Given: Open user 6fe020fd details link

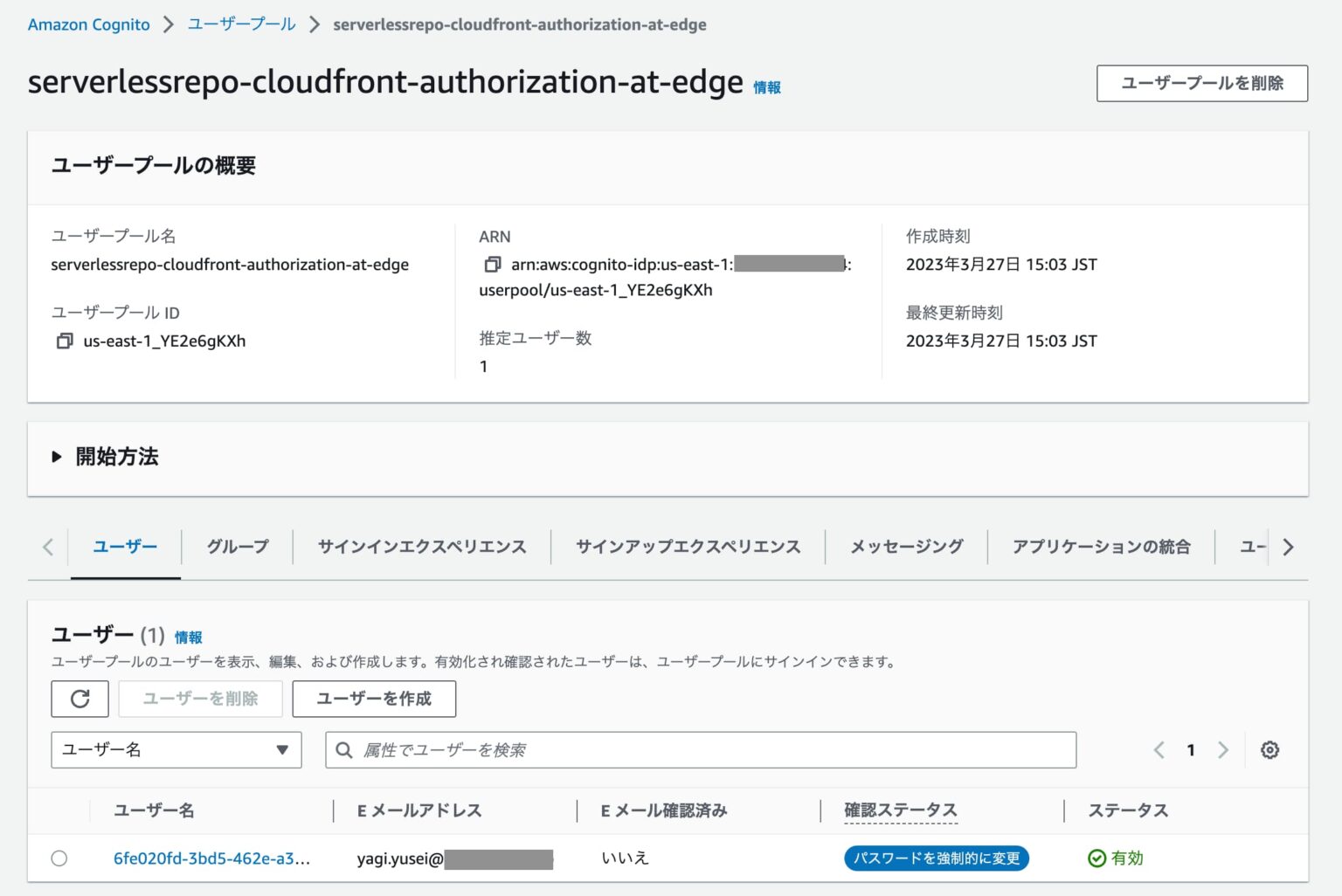Looking at the screenshot, I should [210, 858].
